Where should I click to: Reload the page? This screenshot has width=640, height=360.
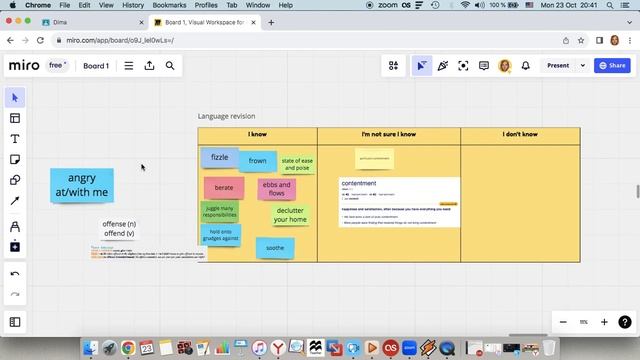coord(40,40)
